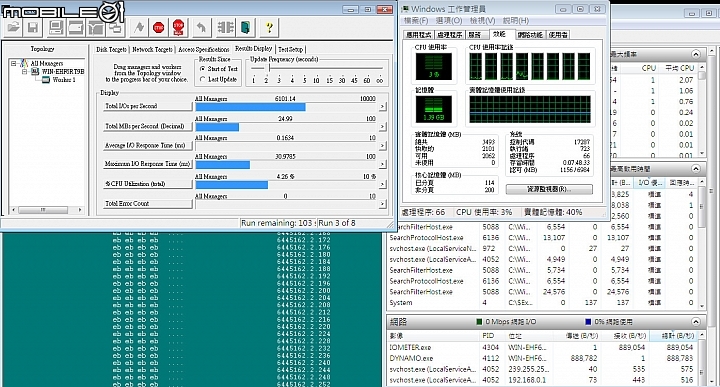Select the Worker 1 icon in Topology
The height and width of the screenshot is (387, 720).
45,80
